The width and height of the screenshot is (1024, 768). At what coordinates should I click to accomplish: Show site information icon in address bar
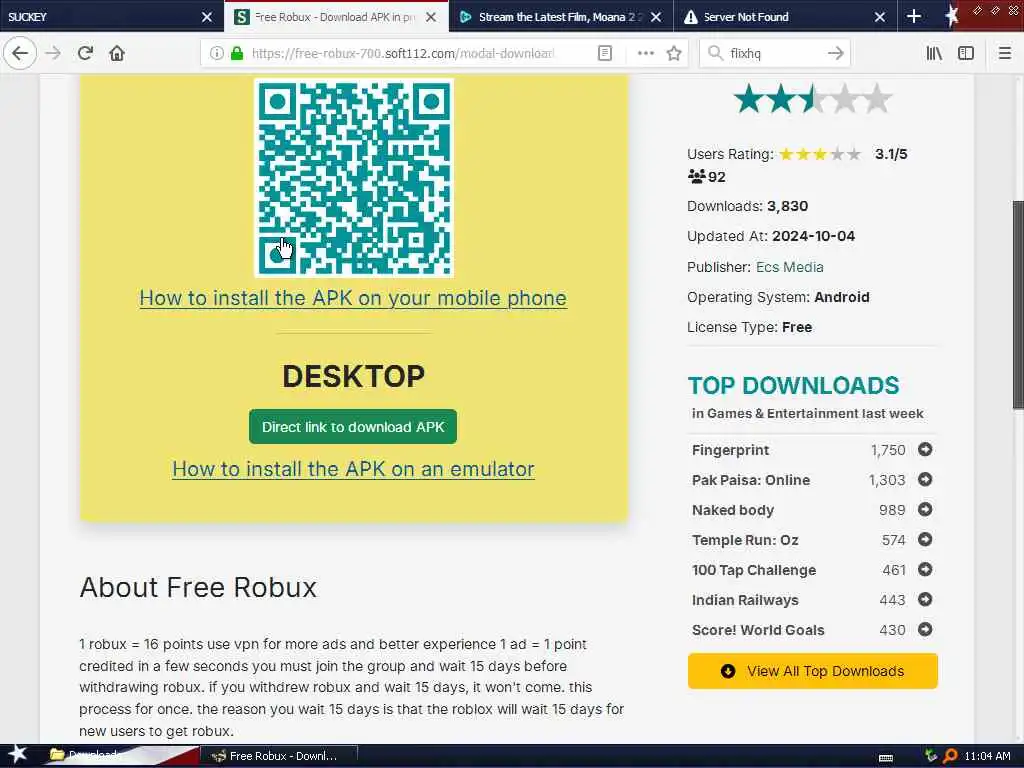point(217,53)
